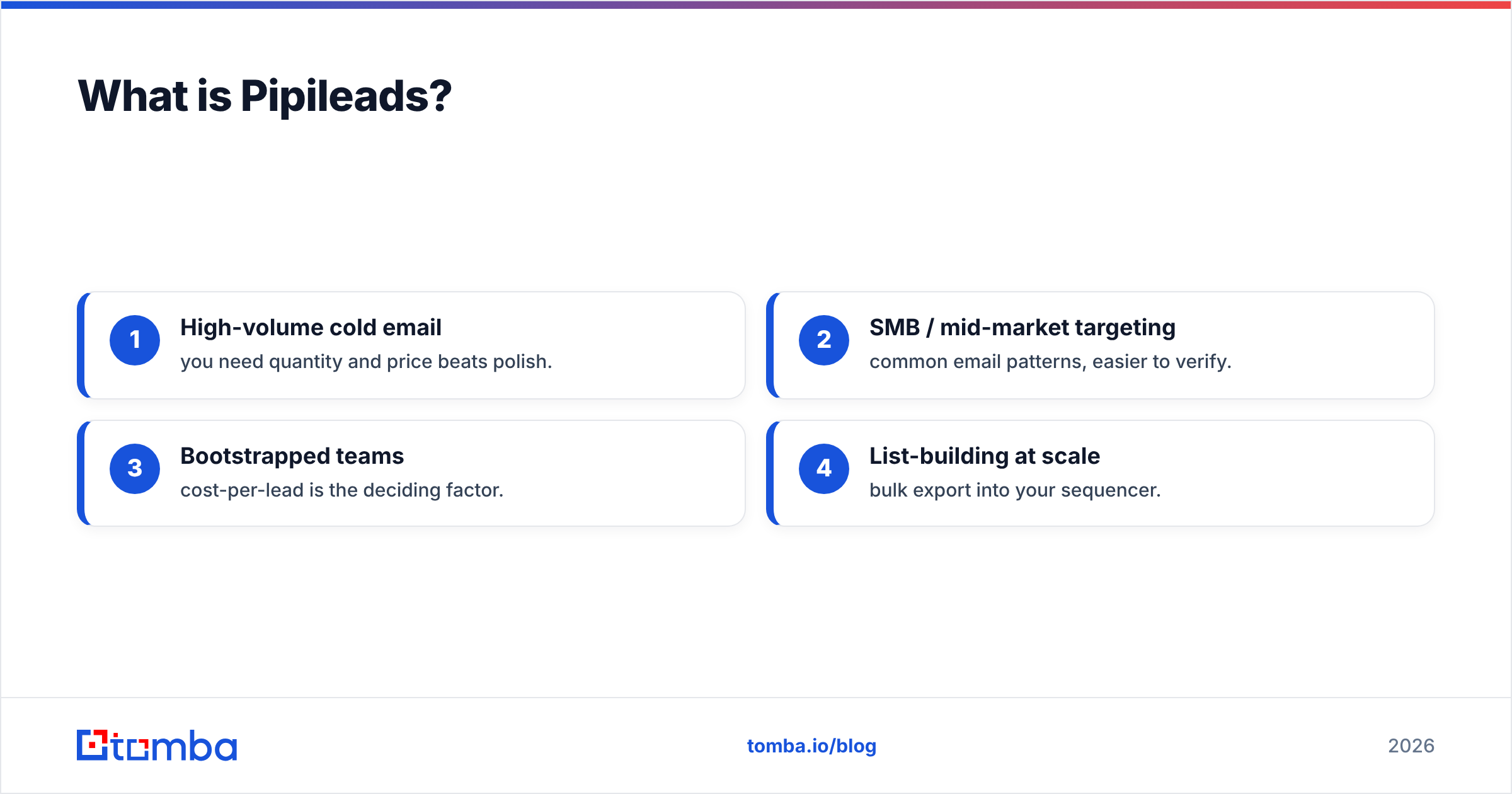
Task: Select the 'SMB / mid-market targeting' title
Action: tap(1022, 328)
